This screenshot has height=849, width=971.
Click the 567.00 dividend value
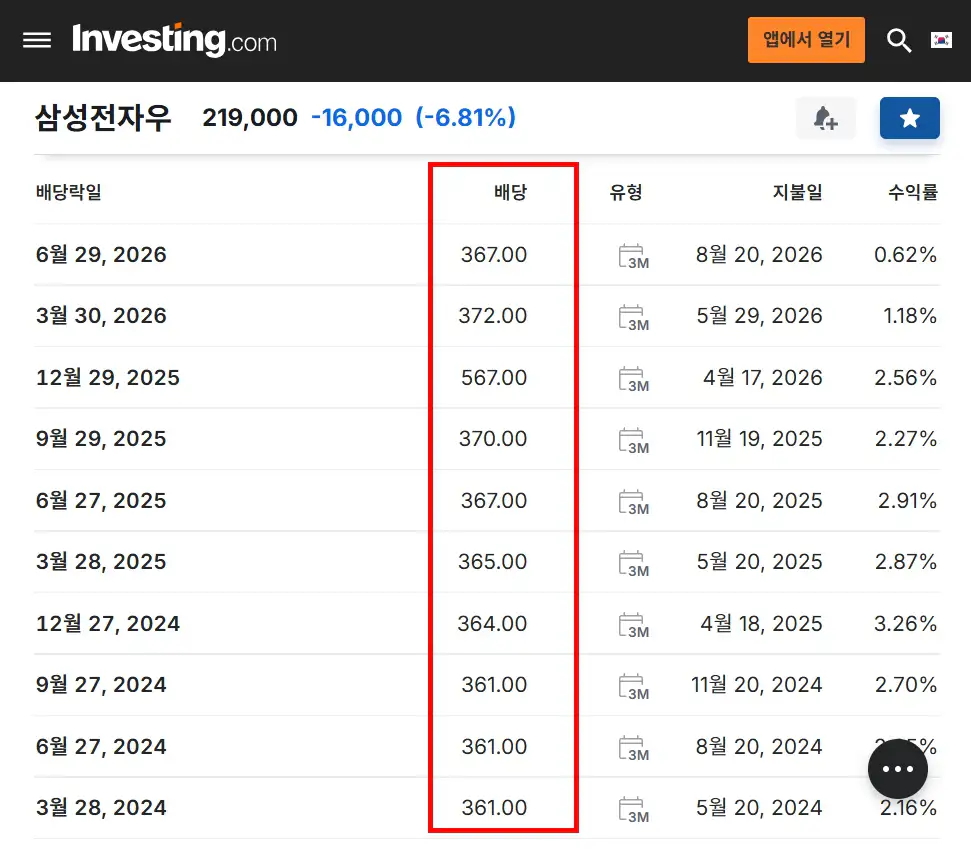point(494,377)
